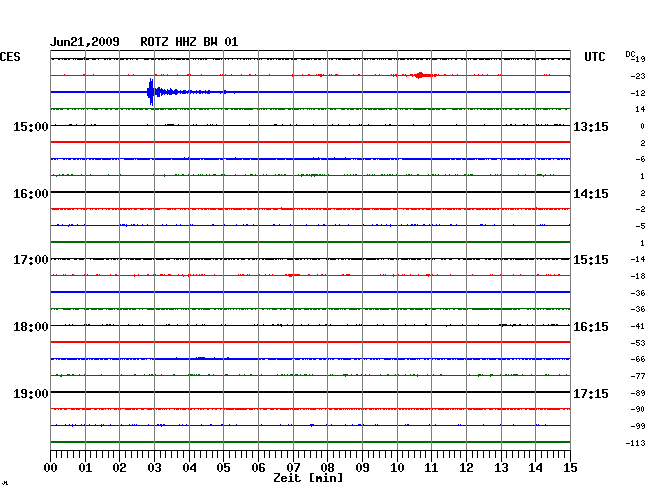This screenshot has width=650, height=494.
Task: Click DC offset value -41
Action: (x=638, y=326)
